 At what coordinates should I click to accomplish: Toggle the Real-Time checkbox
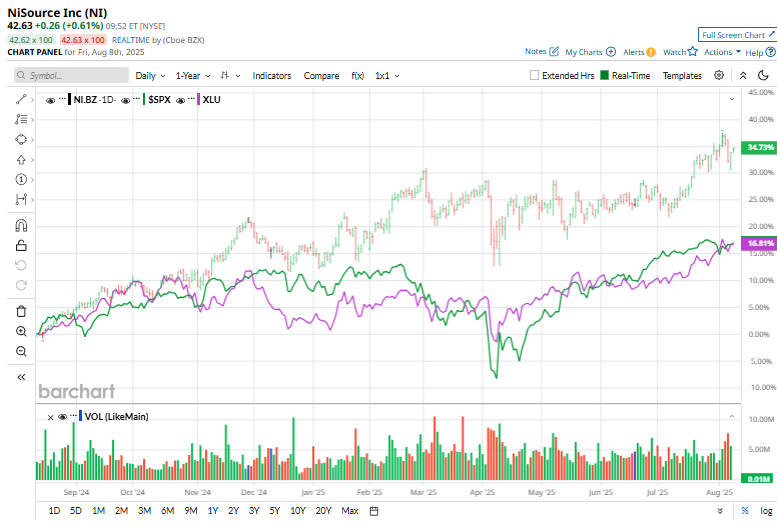click(604, 75)
